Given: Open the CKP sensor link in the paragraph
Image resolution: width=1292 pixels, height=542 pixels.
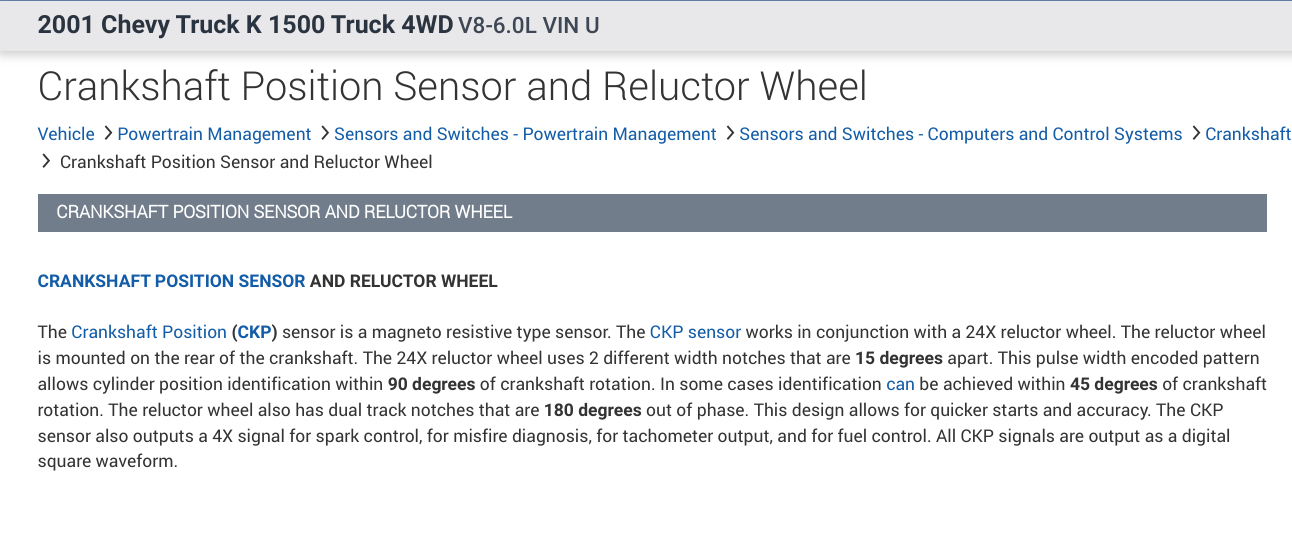Looking at the screenshot, I should pyautogui.click(x=695, y=332).
